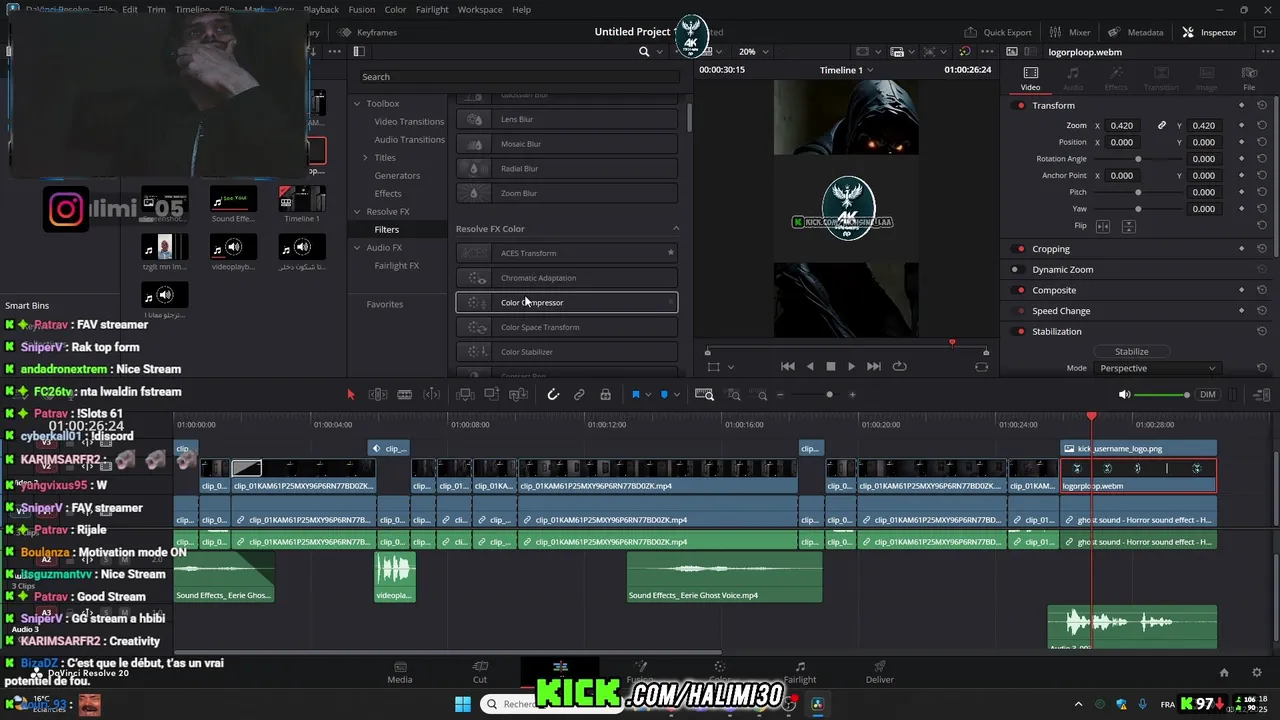Select Video Transitions in Toolbox
Viewport: 1280px width, 720px height.
[409, 122]
